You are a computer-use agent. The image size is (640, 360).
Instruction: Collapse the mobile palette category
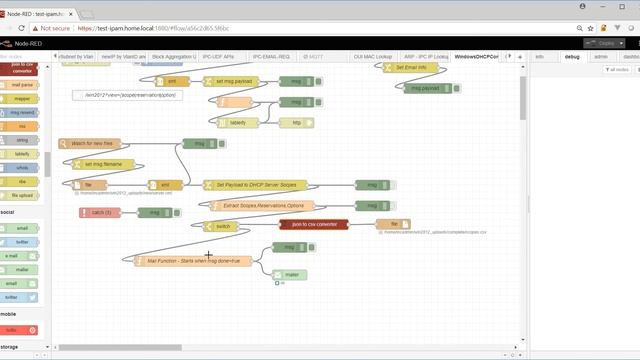click(x=8, y=314)
